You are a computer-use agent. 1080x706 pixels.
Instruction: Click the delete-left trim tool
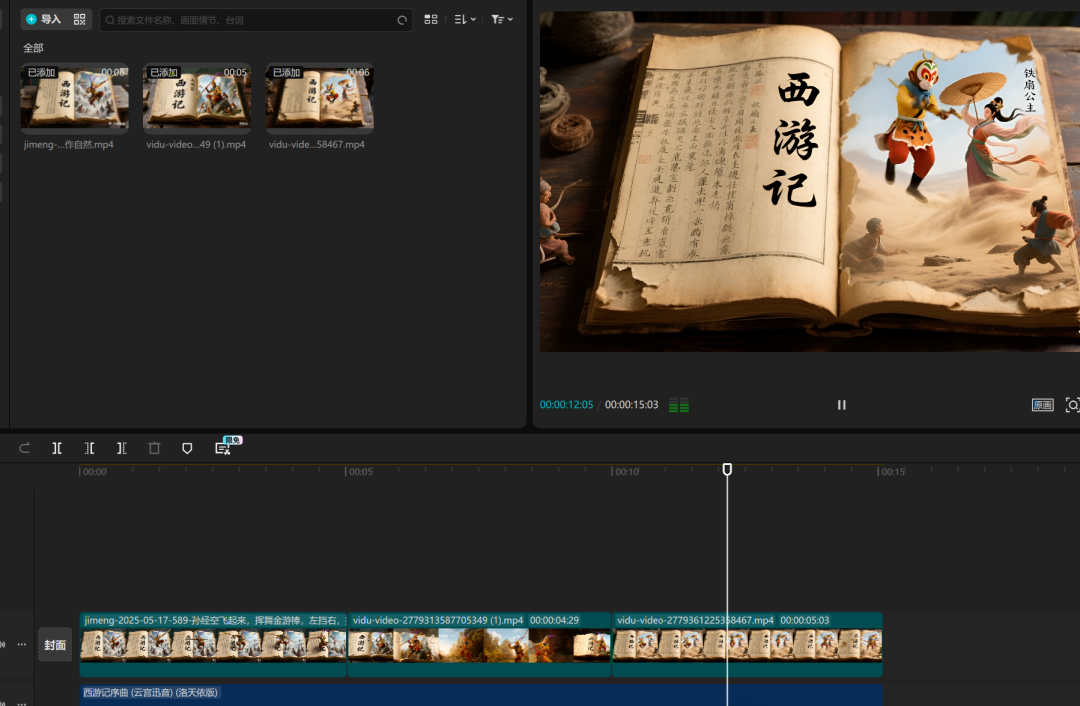[x=90, y=448]
